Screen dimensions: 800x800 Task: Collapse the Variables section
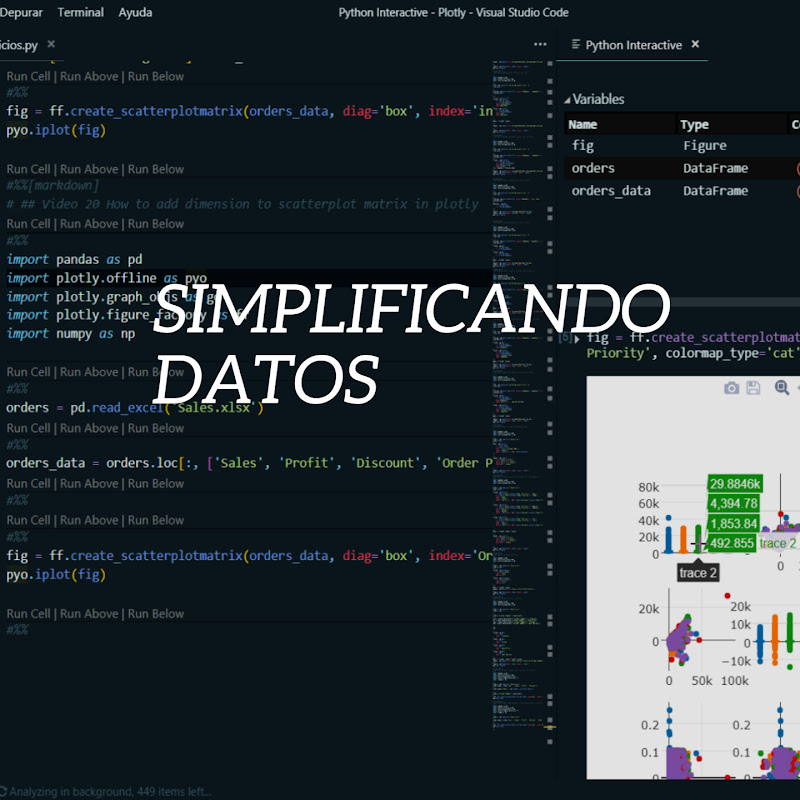click(568, 100)
